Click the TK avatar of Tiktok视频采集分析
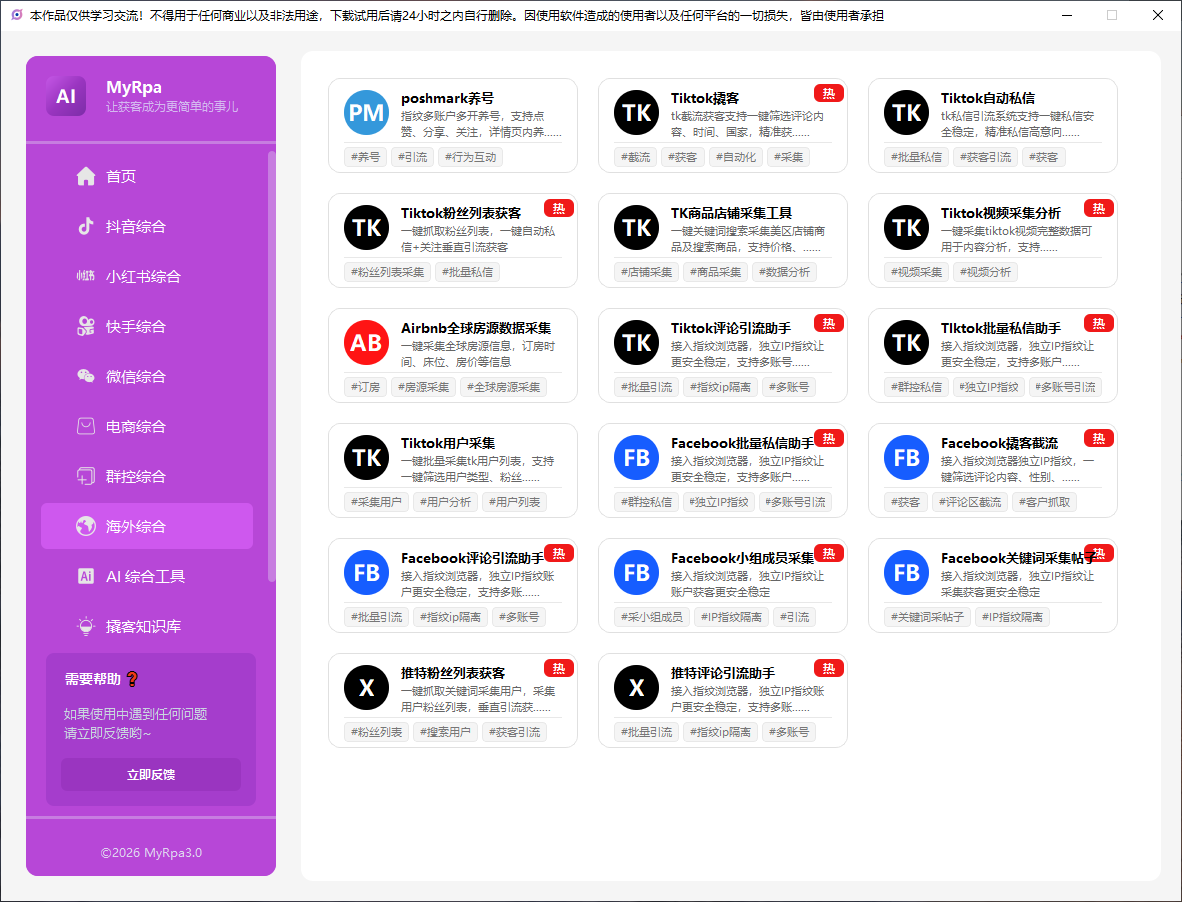The height and width of the screenshot is (902, 1182). point(906,228)
